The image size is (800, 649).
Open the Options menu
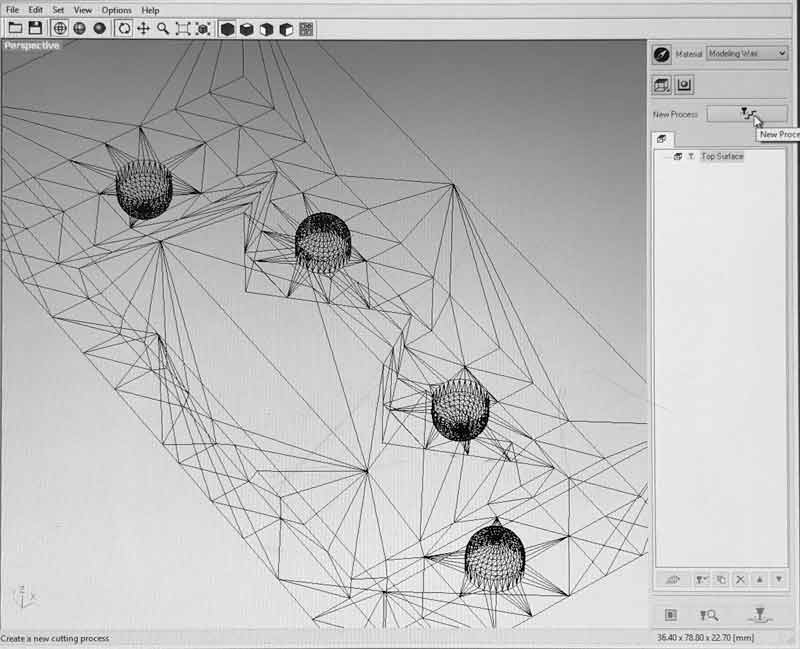coord(116,10)
